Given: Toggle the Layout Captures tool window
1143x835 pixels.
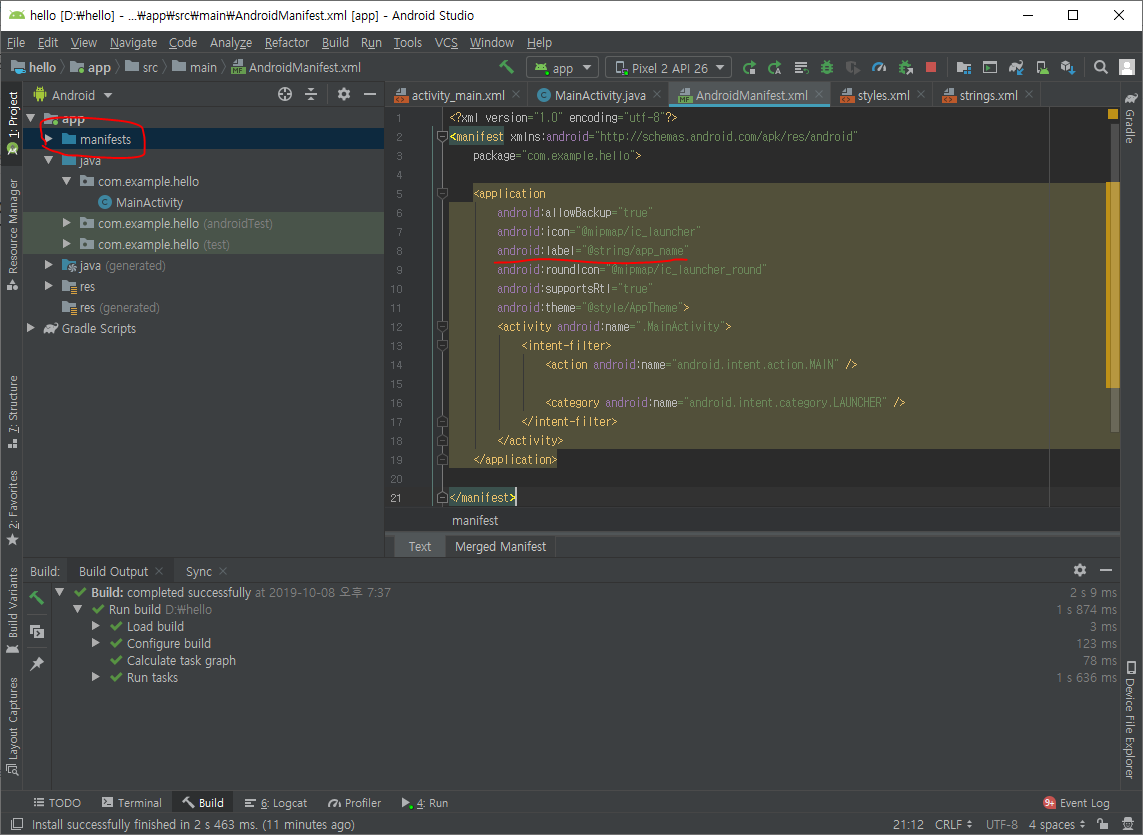Looking at the screenshot, I should (x=12, y=726).
